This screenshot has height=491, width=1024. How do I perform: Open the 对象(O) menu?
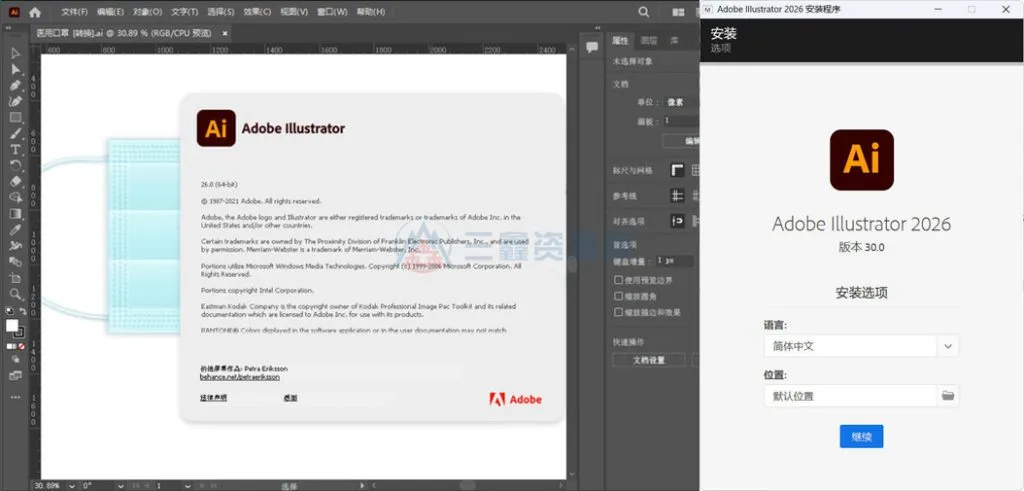click(148, 12)
